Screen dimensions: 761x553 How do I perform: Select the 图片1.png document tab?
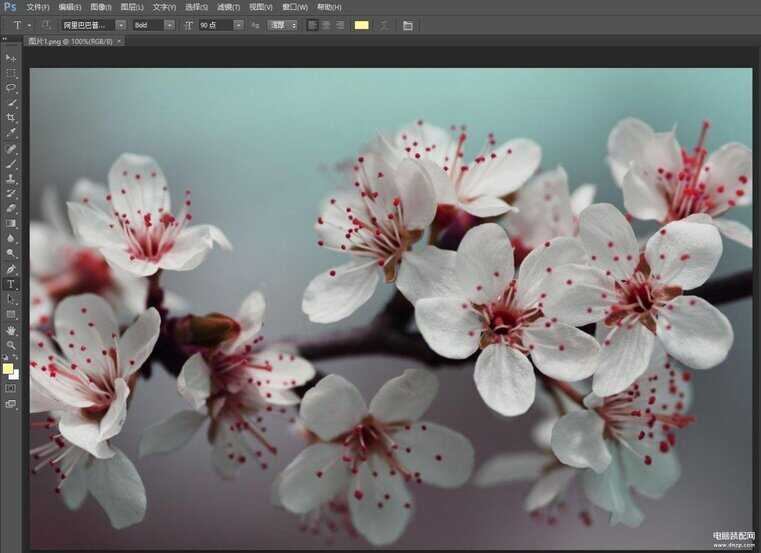[68, 41]
